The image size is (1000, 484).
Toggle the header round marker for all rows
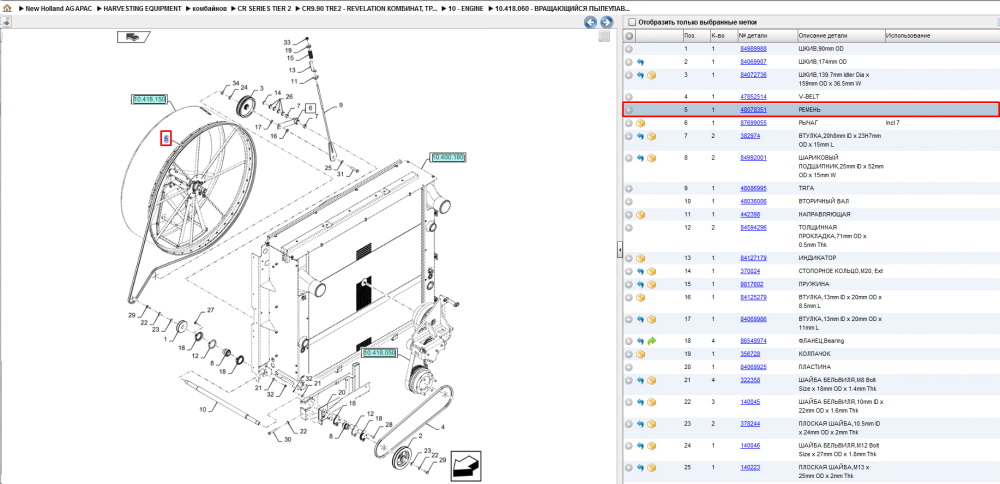tap(629, 36)
